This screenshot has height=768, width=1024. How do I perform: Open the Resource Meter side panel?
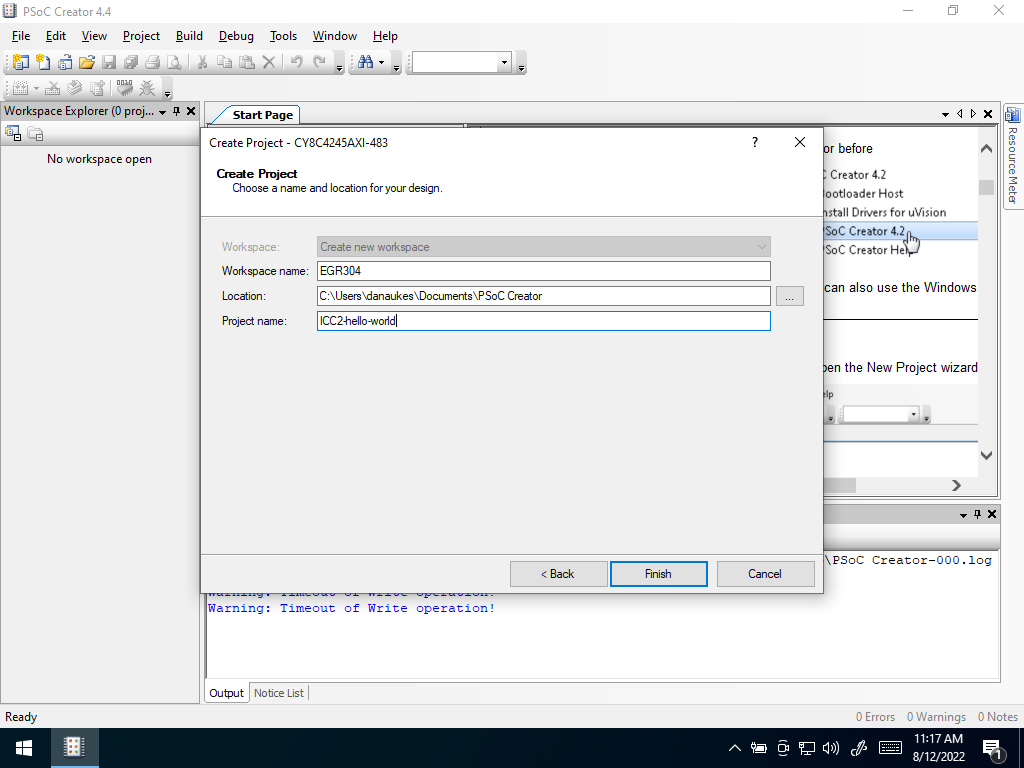(1012, 157)
